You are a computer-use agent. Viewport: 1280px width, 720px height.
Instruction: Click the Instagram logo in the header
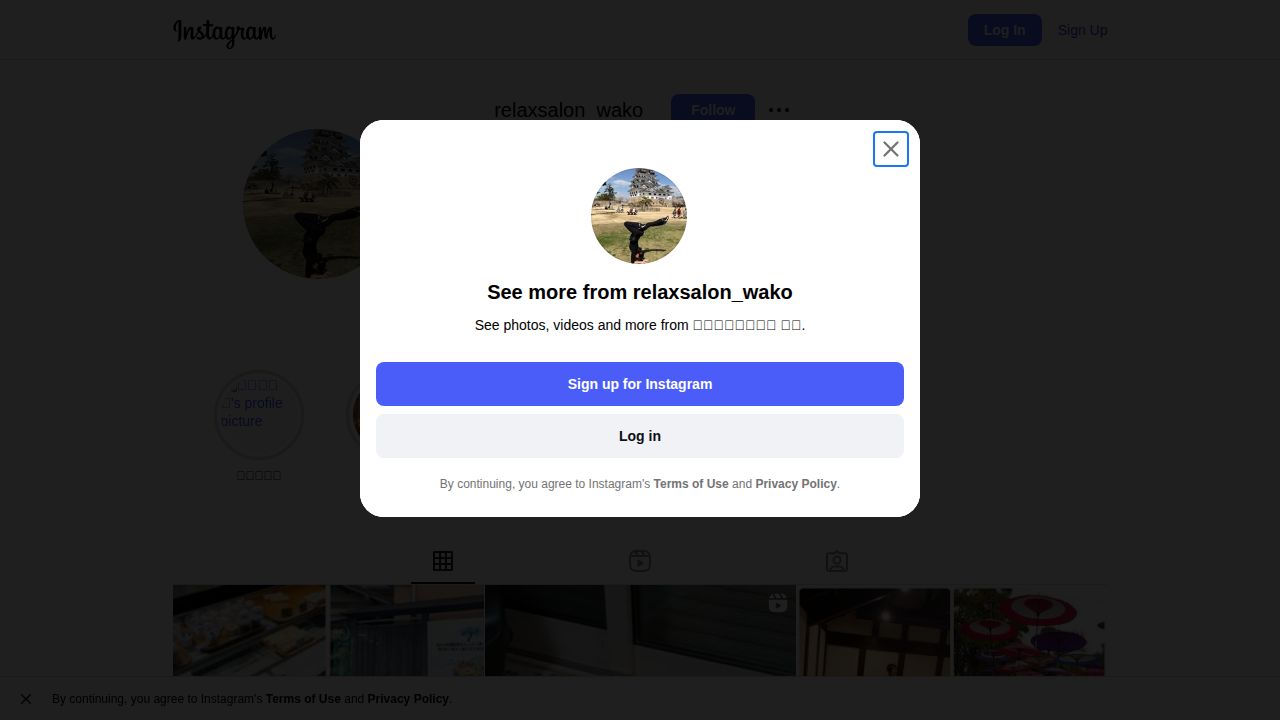[224, 32]
